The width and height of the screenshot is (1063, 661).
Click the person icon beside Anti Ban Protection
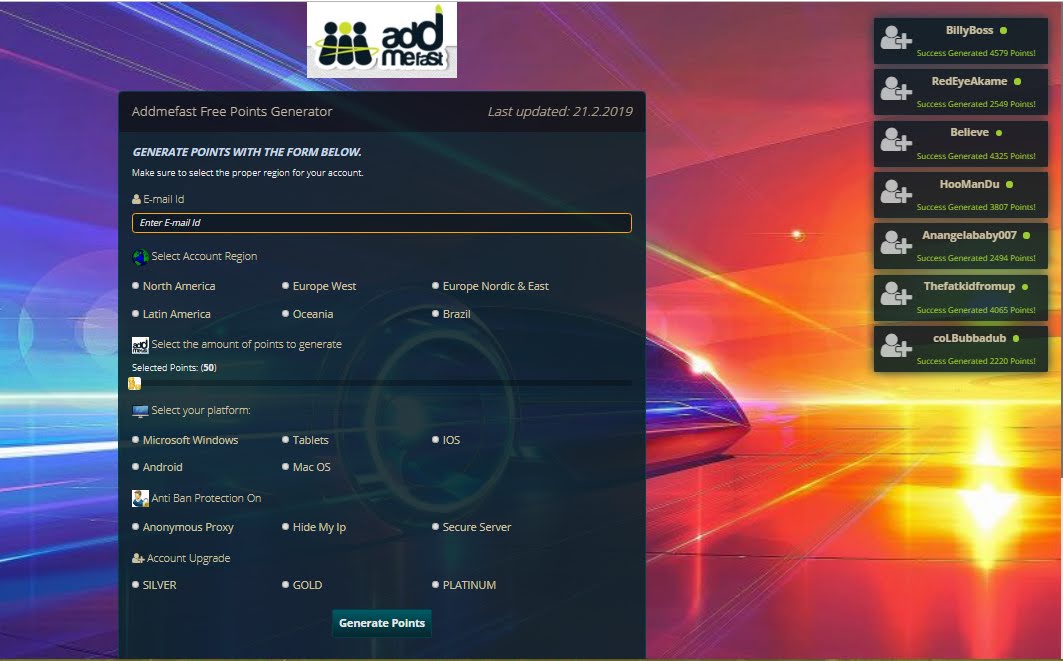click(x=140, y=498)
